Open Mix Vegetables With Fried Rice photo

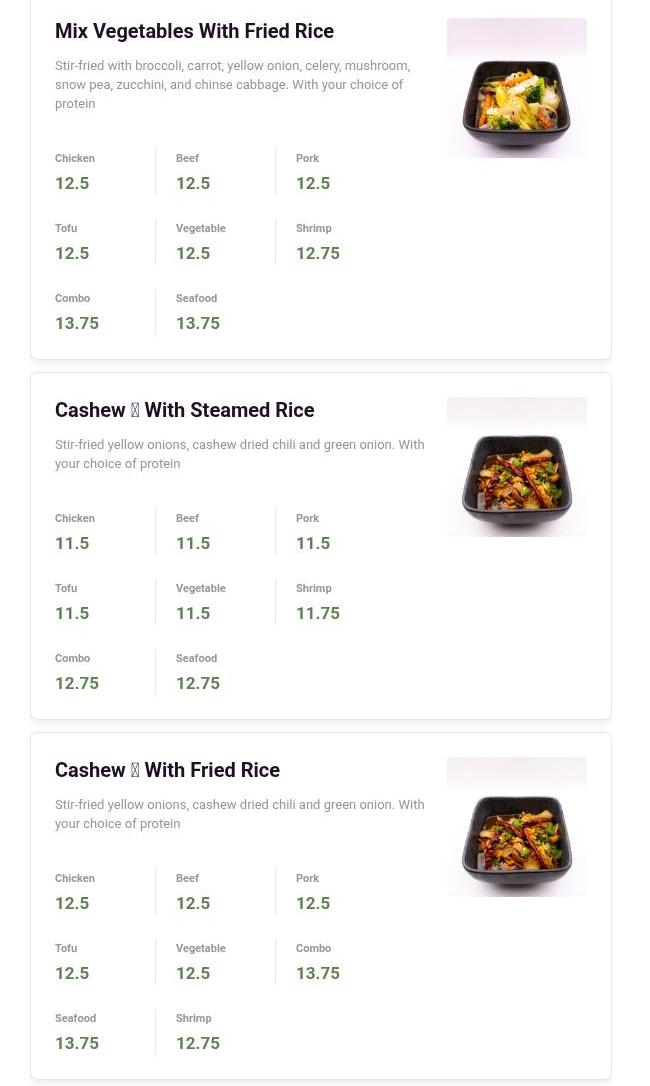(x=516, y=88)
